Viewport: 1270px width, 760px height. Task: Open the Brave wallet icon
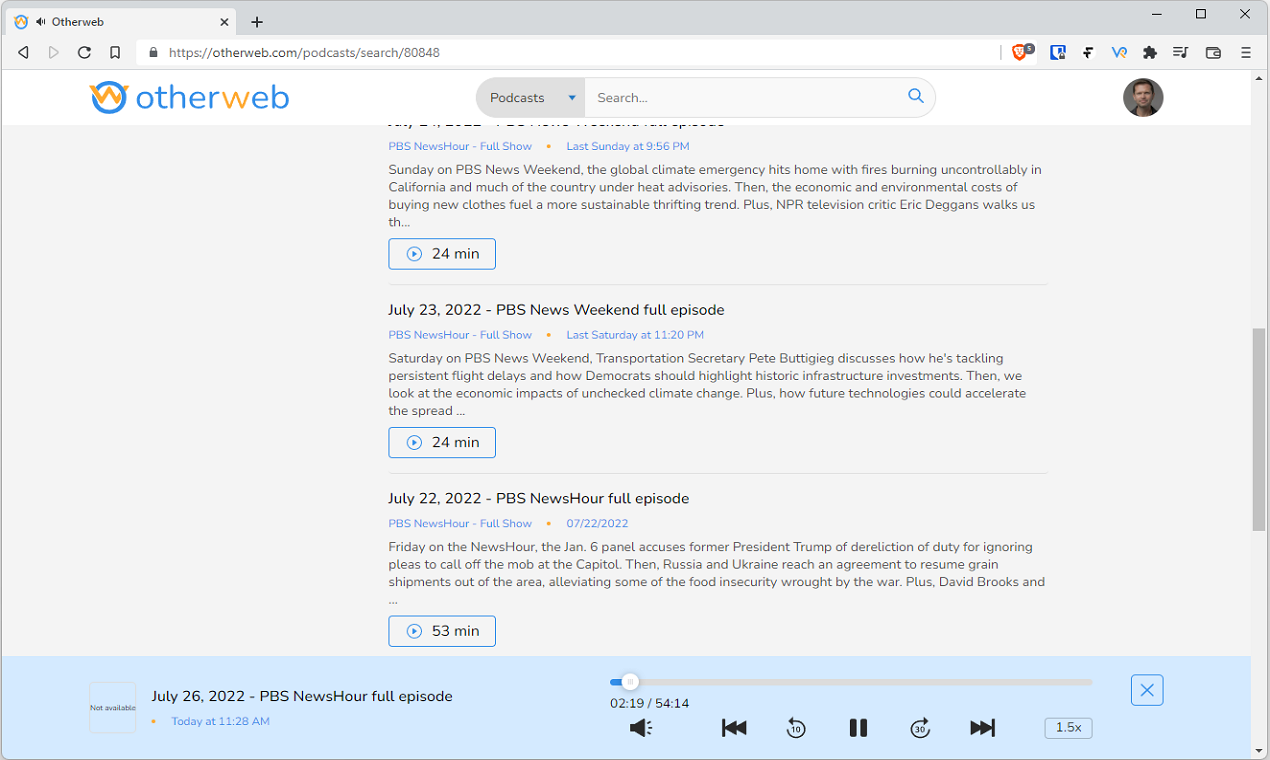tap(1213, 52)
